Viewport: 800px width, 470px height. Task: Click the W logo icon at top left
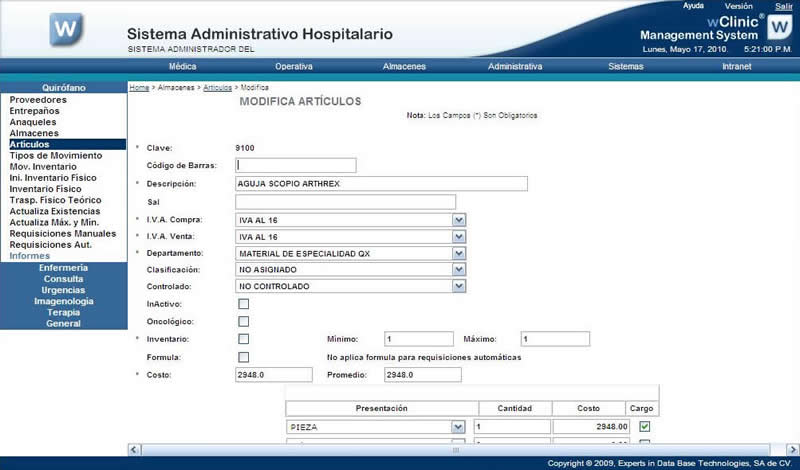(67, 28)
